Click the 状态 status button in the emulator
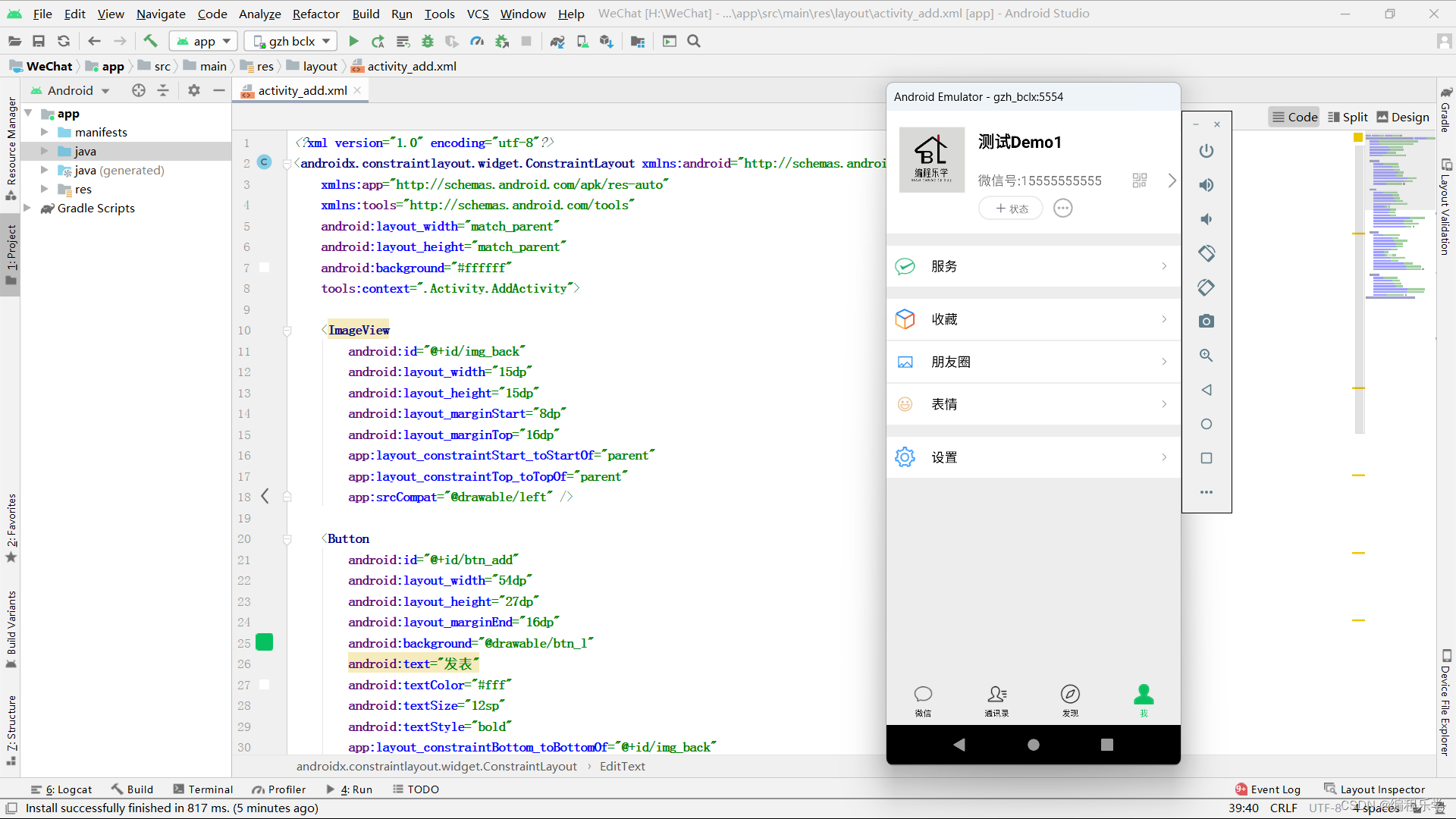1456x819 pixels. coord(1011,209)
